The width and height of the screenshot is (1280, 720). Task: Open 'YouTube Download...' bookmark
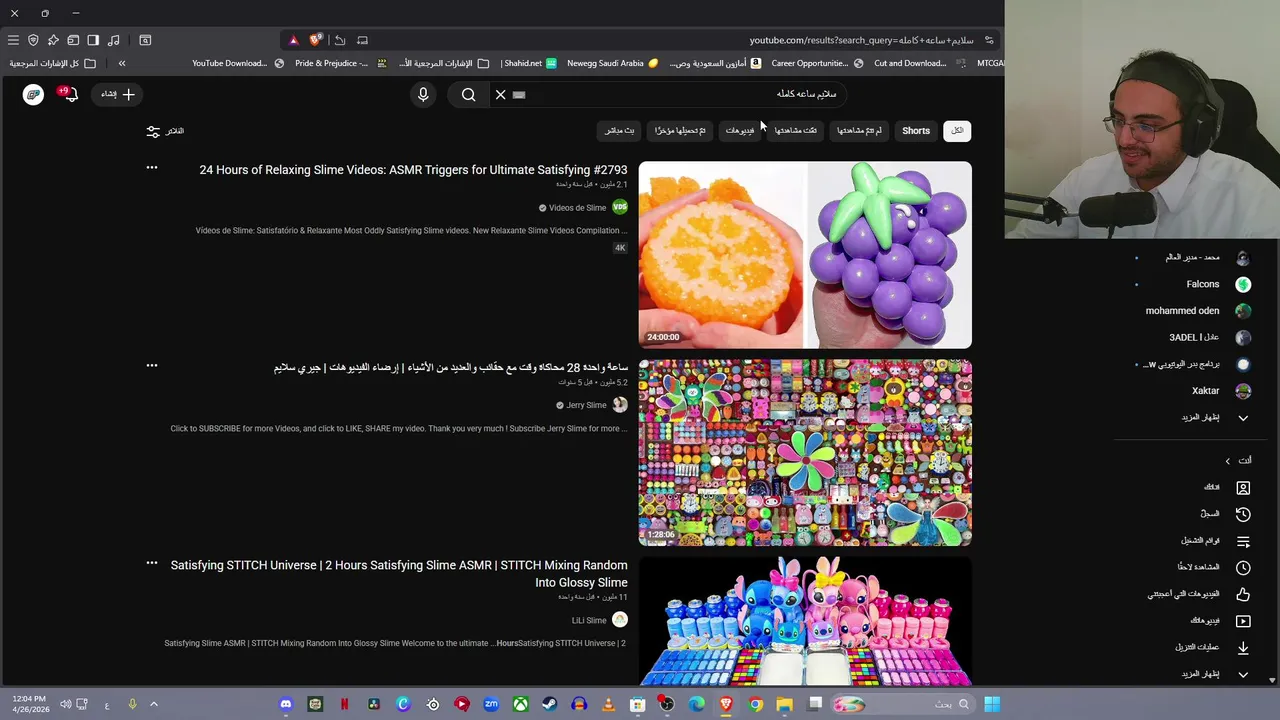click(x=238, y=63)
